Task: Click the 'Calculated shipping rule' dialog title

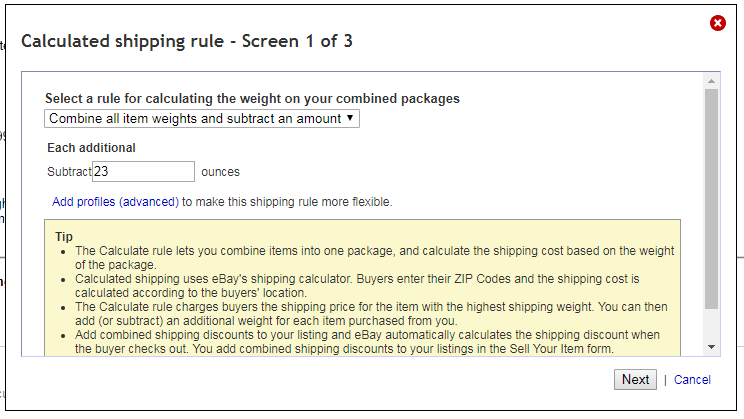Action: point(187,41)
